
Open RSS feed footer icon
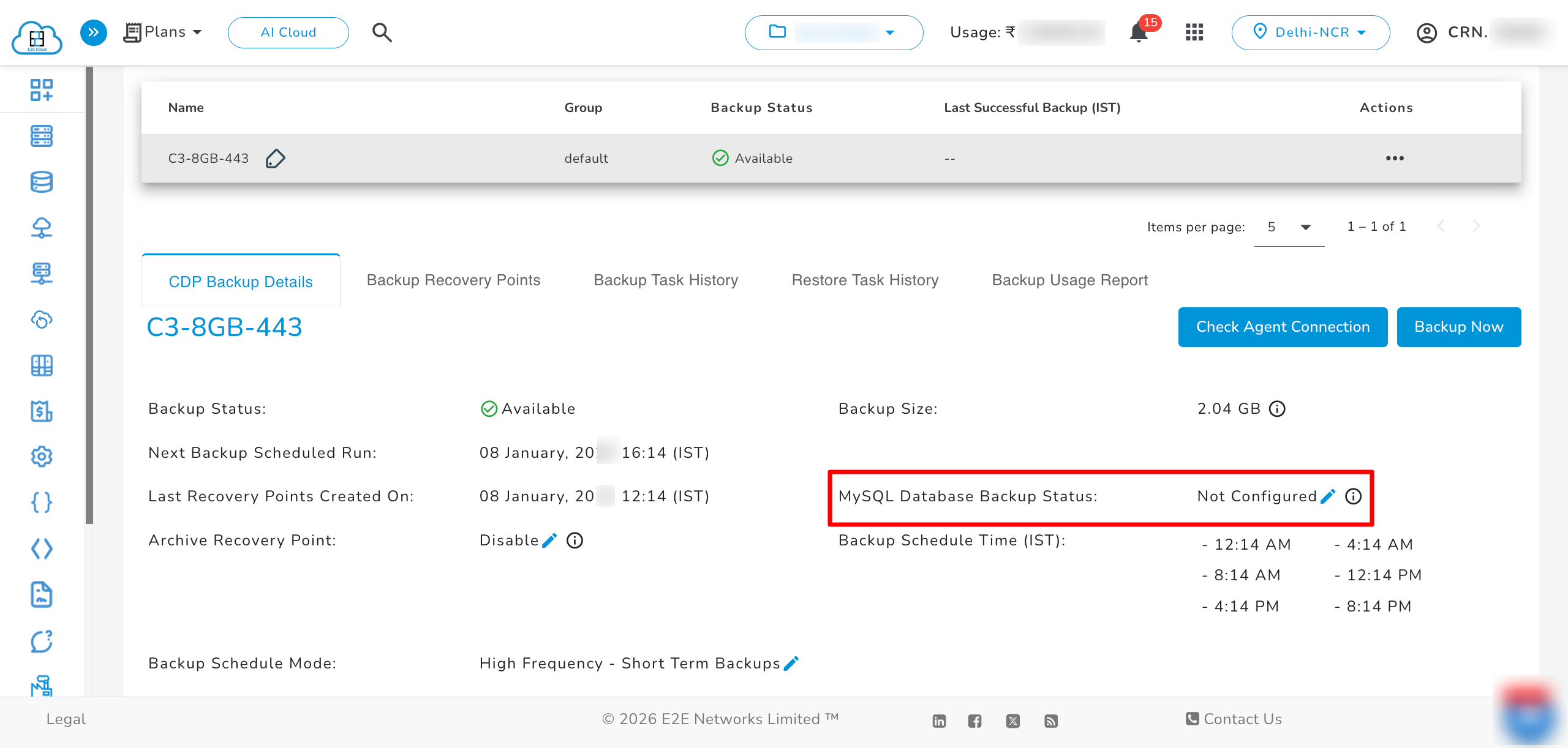(1051, 721)
